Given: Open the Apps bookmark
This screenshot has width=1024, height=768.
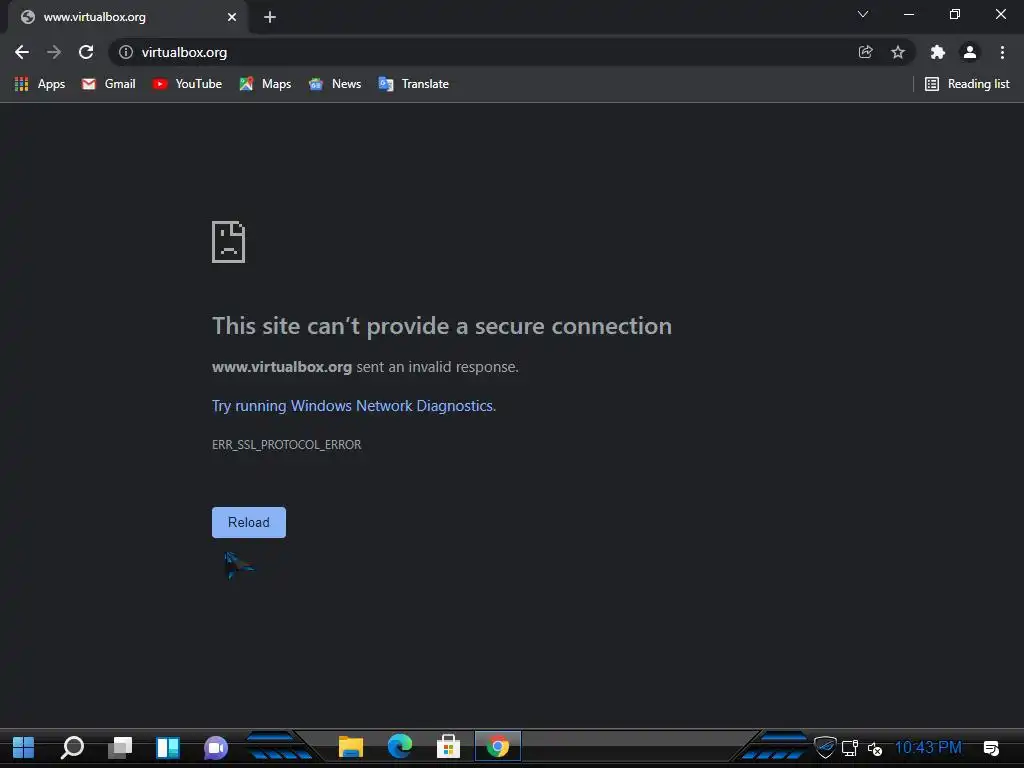Looking at the screenshot, I should click(x=40, y=84).
